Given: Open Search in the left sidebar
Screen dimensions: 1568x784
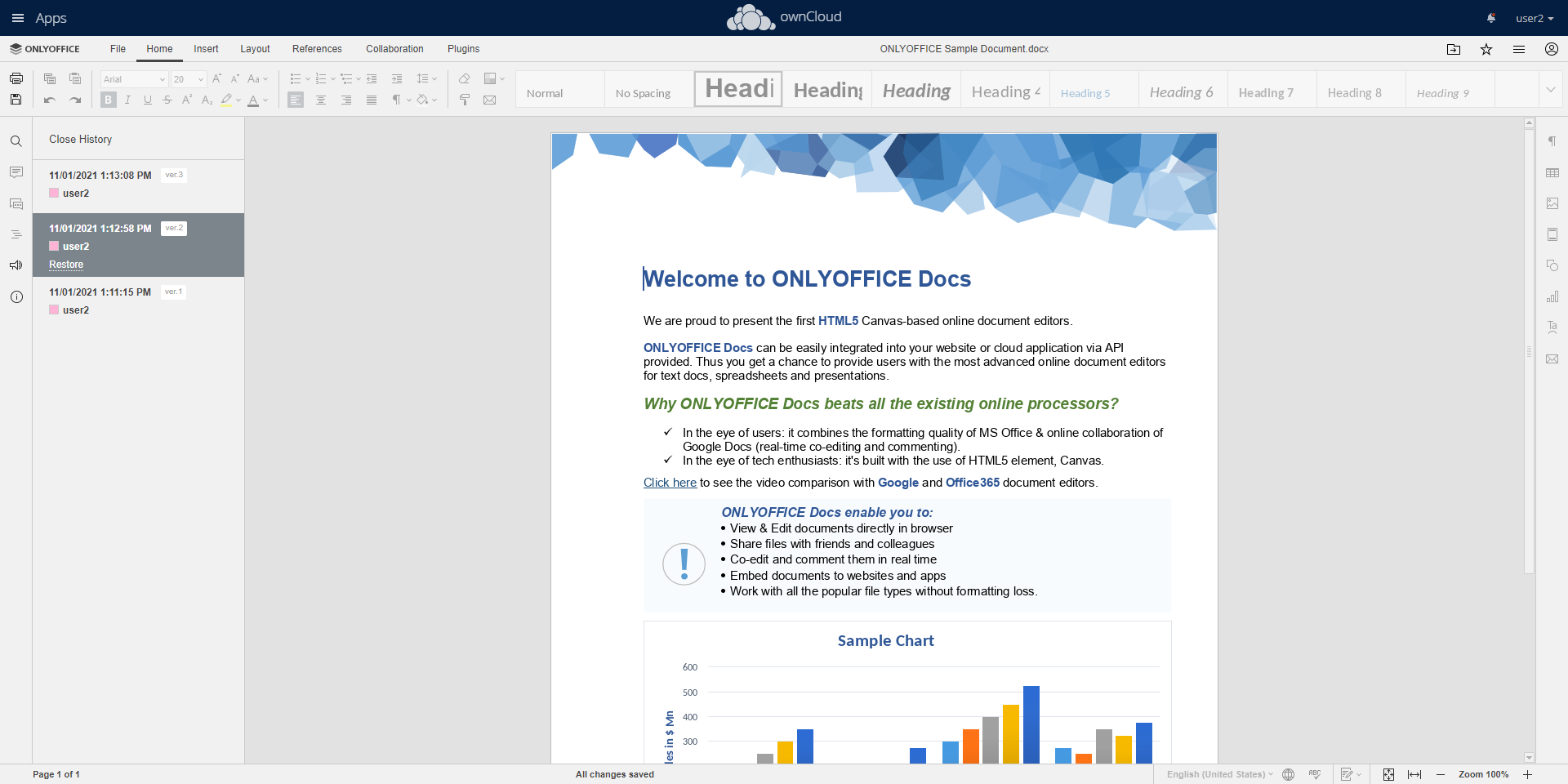Looking at the screenshot, I should [16, 141].
